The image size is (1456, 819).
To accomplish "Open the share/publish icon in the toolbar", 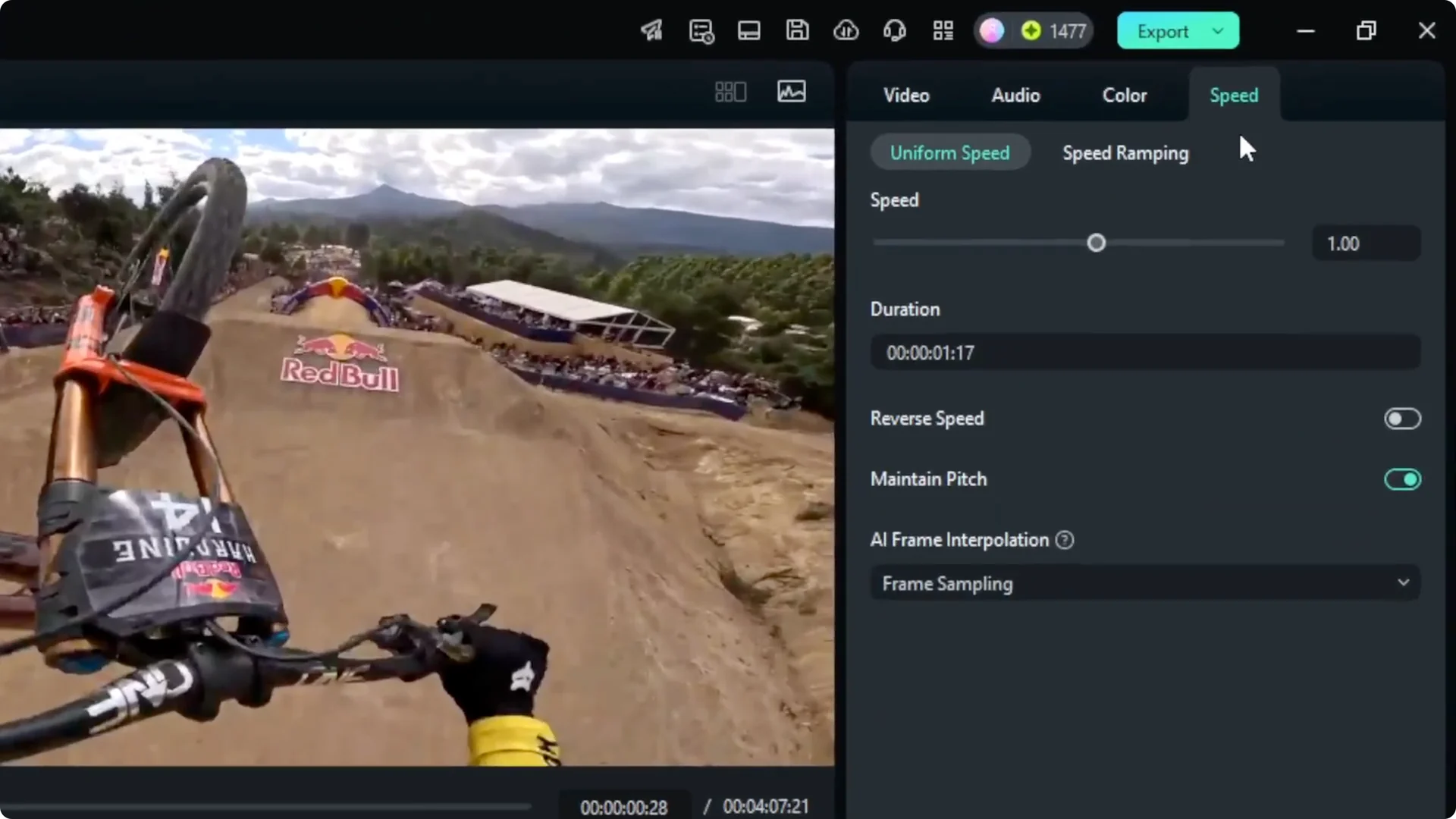I will [651, 30].
